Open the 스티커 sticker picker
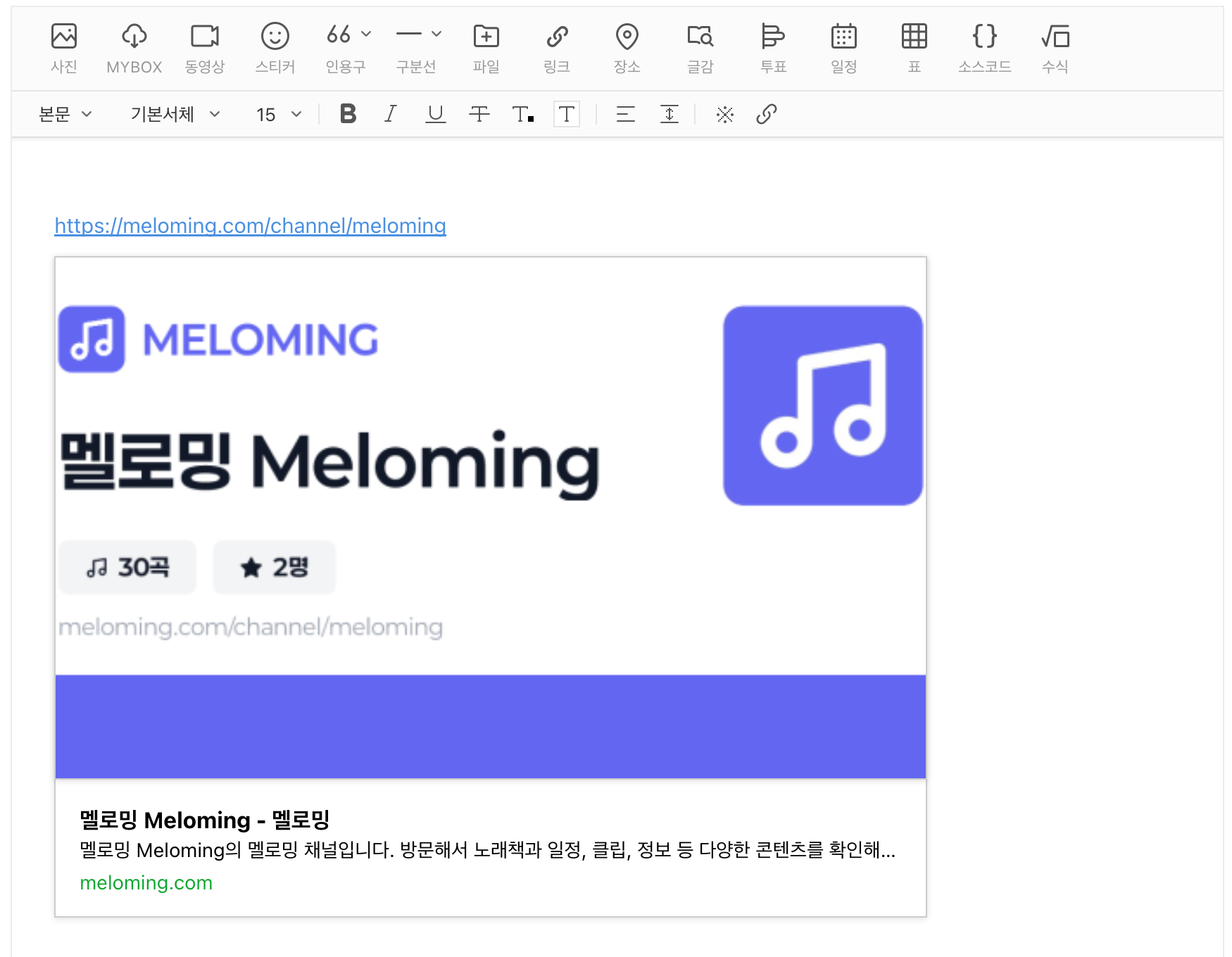 pyautogui.click(x=275, y=48)
